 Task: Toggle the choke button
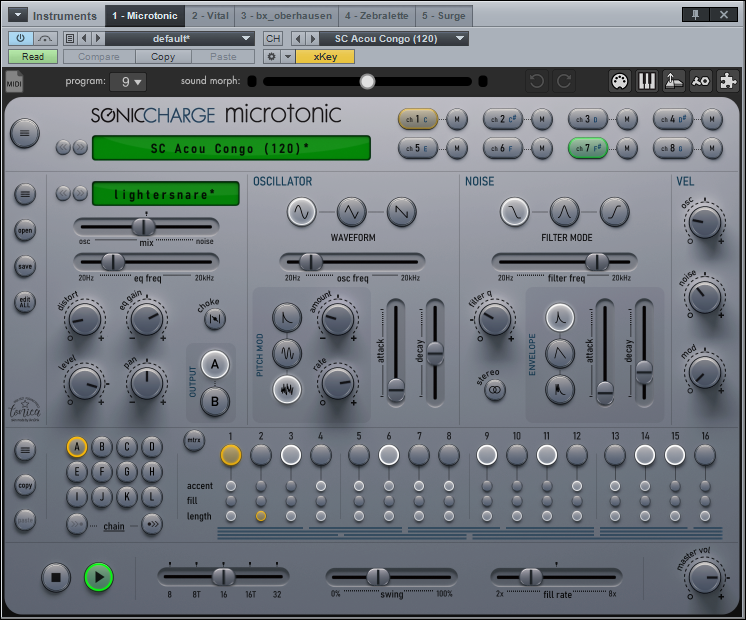tap(215, 319)
